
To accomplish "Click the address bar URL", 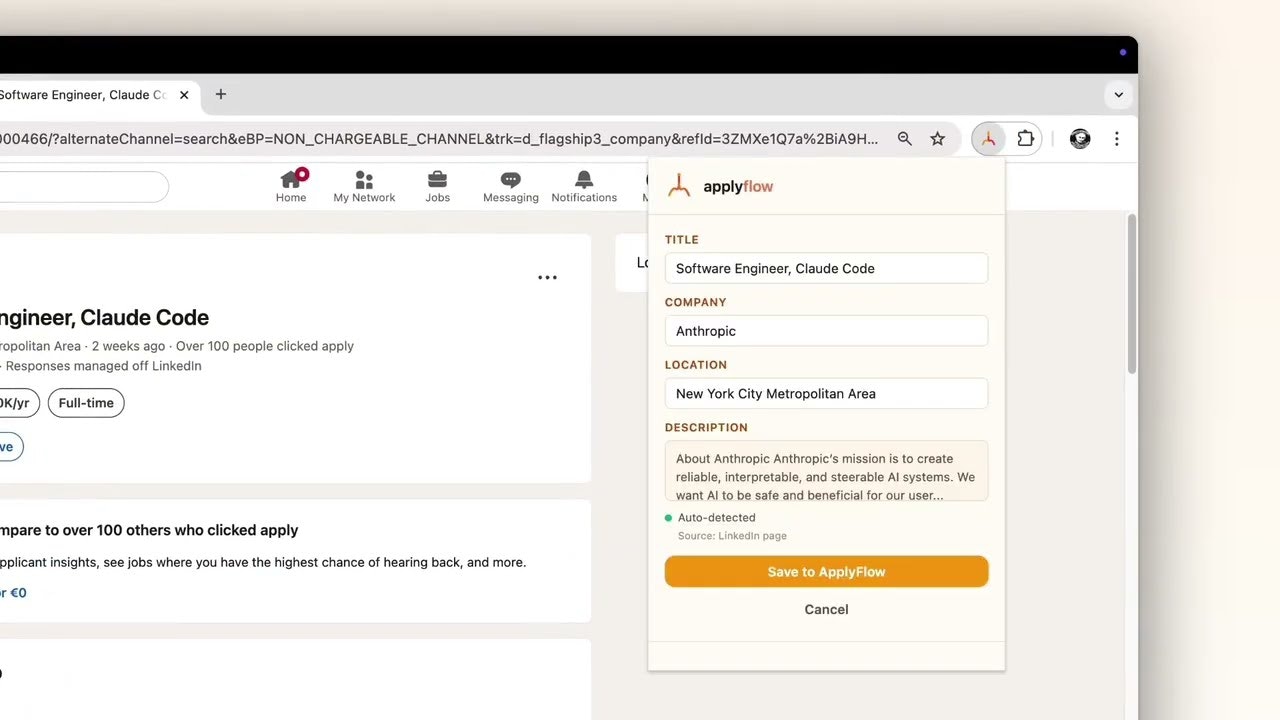I will point(440,139).
